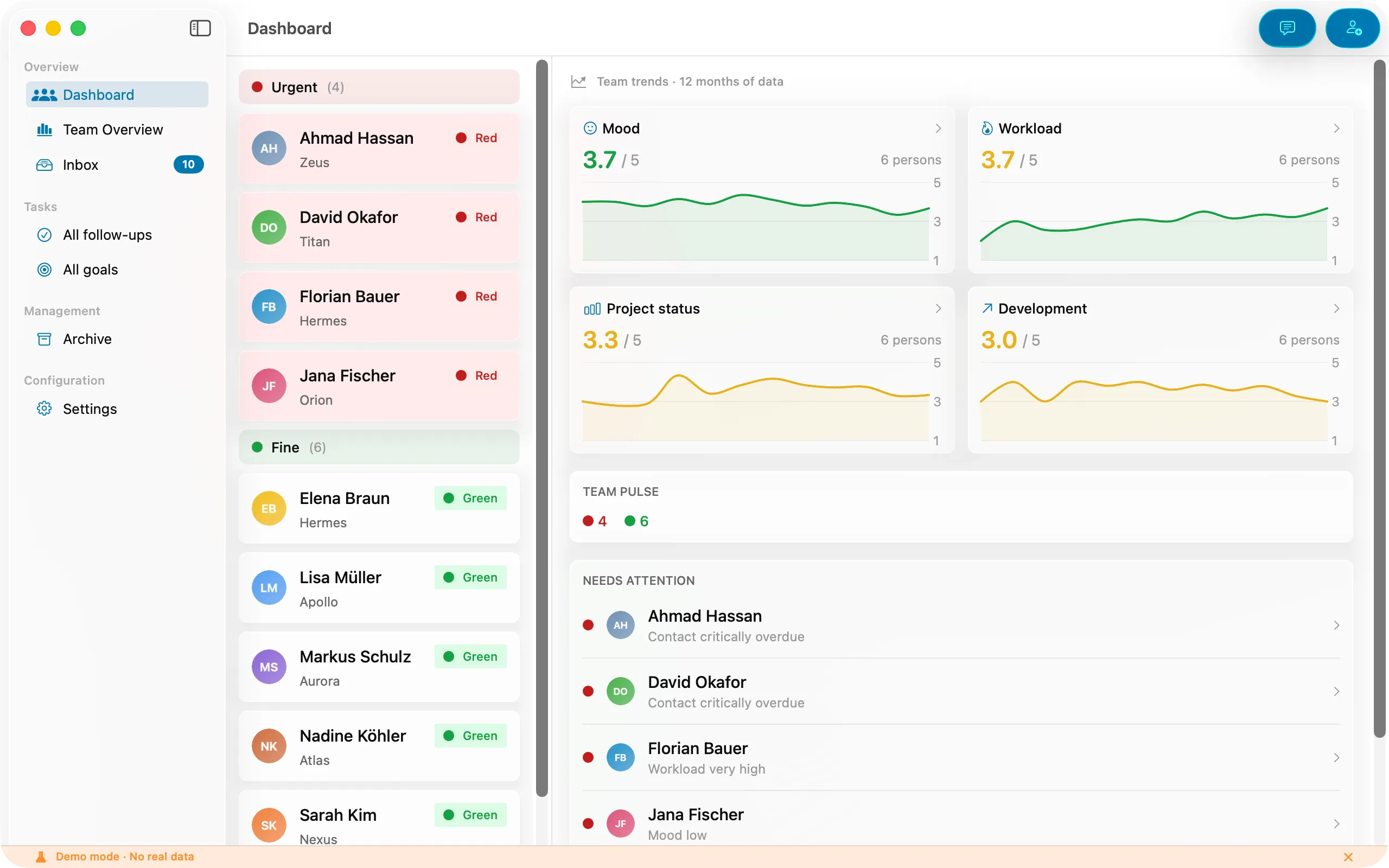Click the 'Contact critically overdue' text under Ahmad Hassan
1389x868 pixels.
coord(726,637)
